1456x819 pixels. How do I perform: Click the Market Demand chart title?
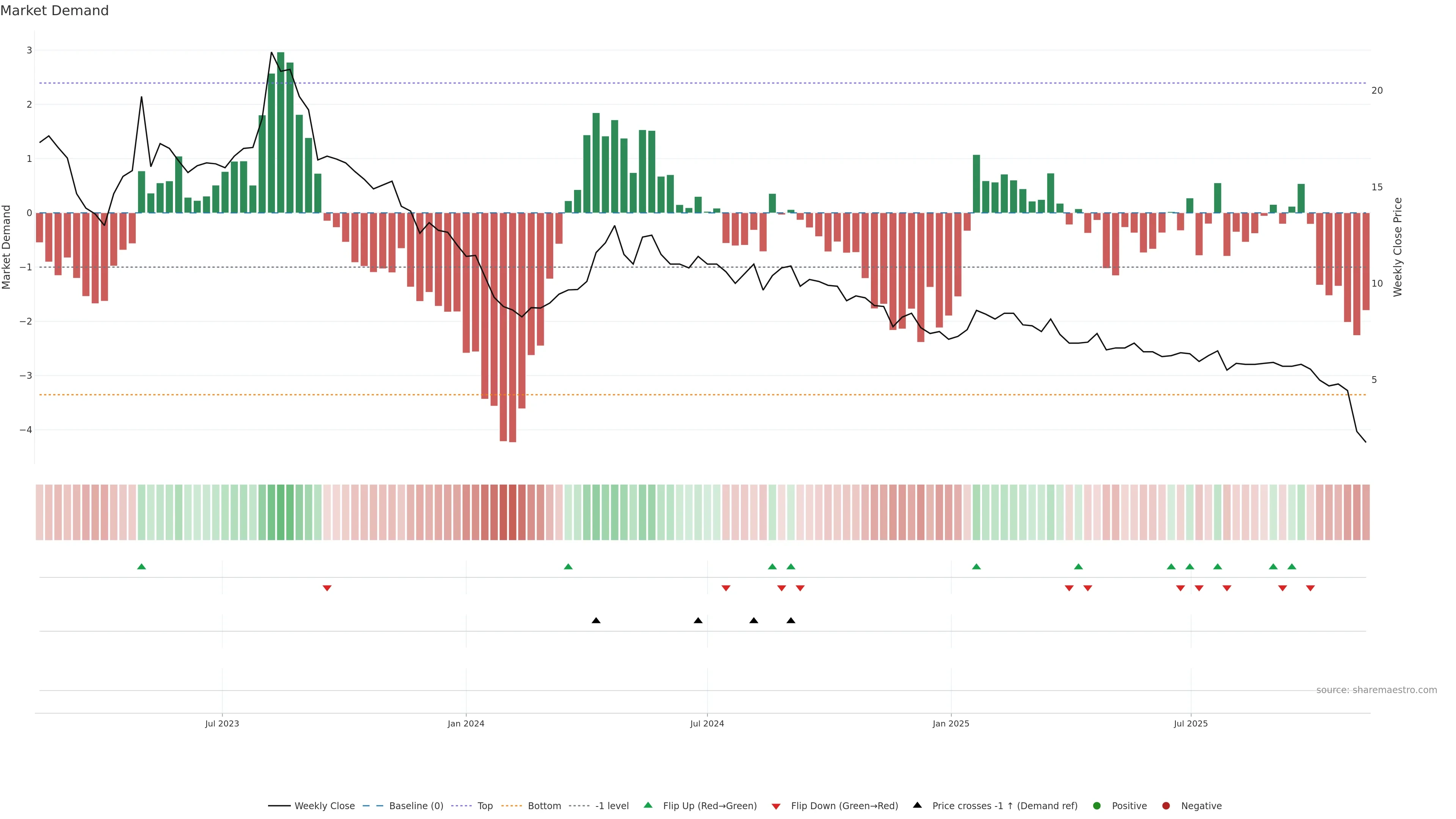[54, 11]
